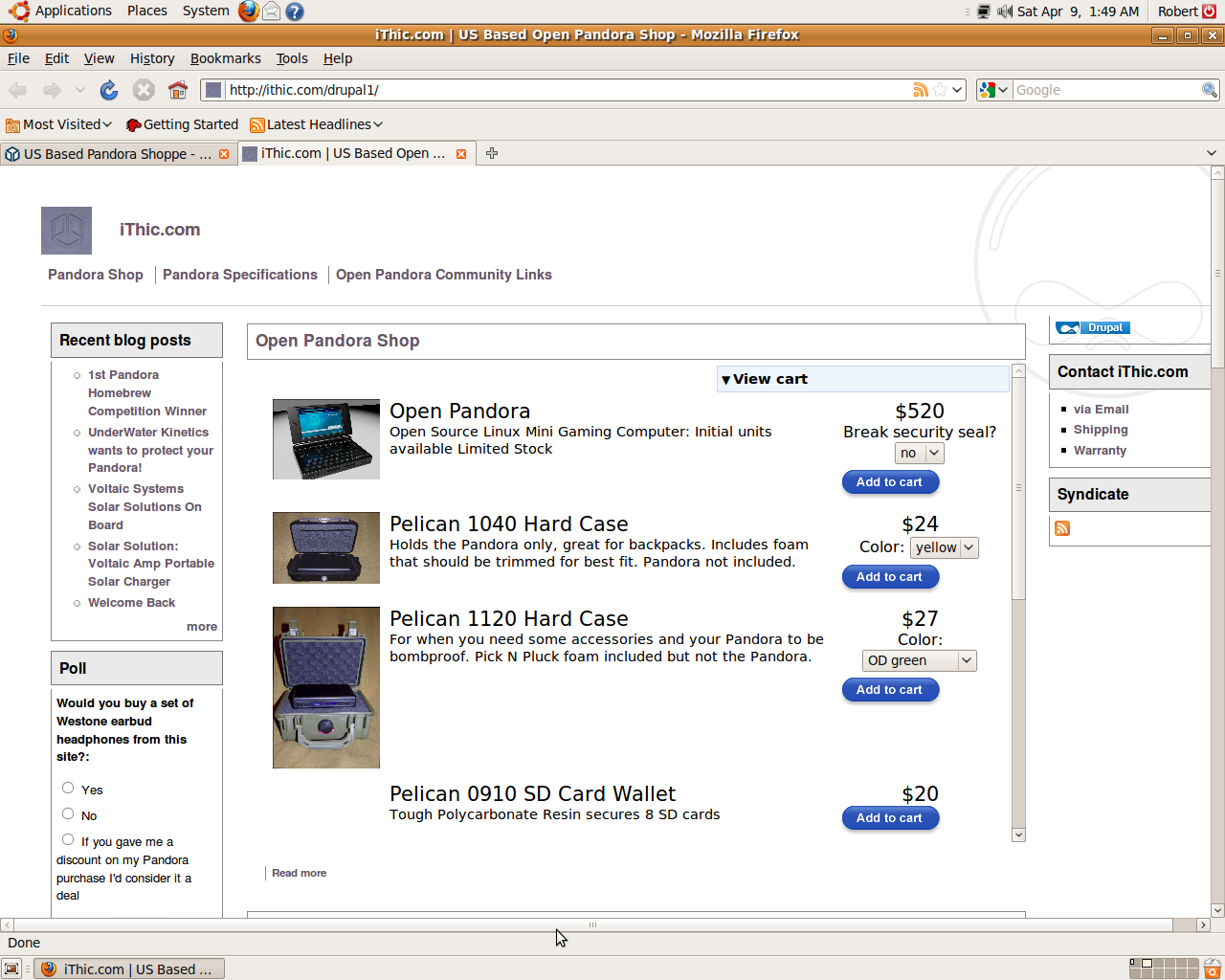Select the Yes poll option
Screen dimensions: 1225x980
[68, 788]
